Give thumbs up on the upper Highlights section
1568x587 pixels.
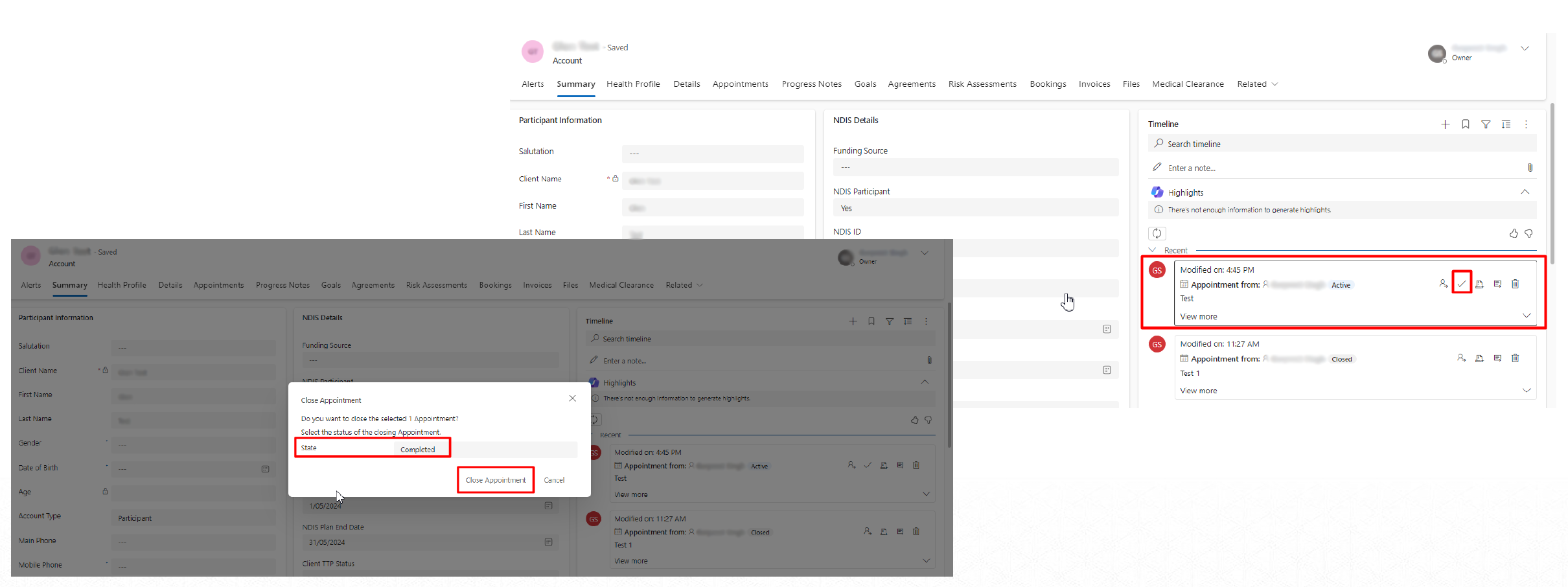(1513, 233)
